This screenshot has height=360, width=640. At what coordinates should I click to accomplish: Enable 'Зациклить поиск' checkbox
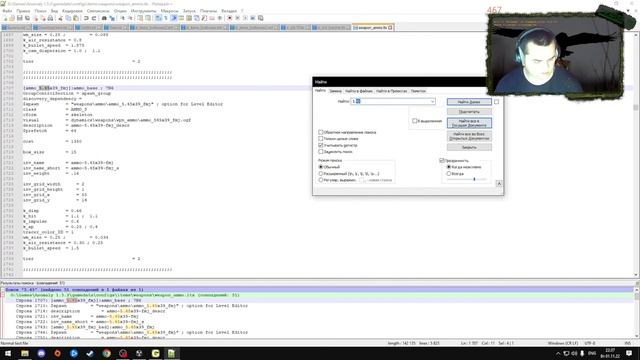320,151
